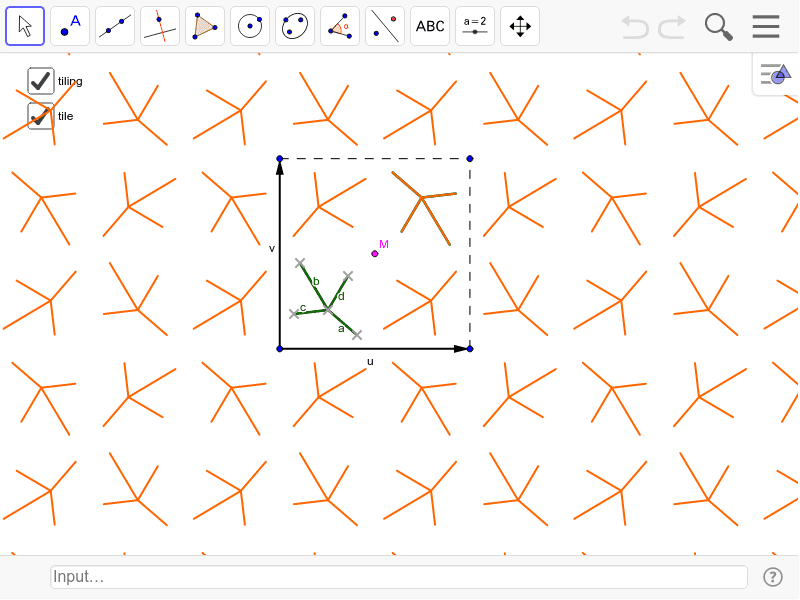Click the blue point at dashed corner
Viewport: 800px width, 600px height.
tap(470, 159)
